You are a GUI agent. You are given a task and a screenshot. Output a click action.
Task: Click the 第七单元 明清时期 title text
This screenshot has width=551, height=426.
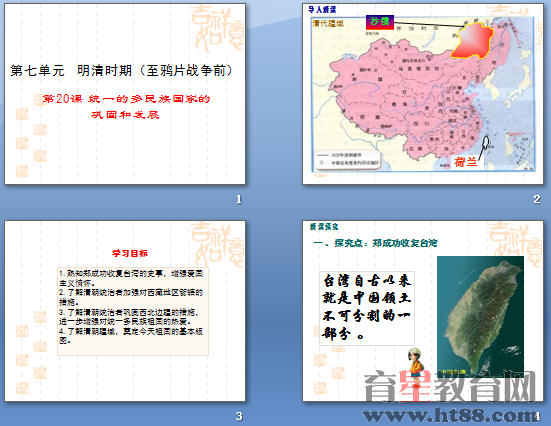point(121,71)
